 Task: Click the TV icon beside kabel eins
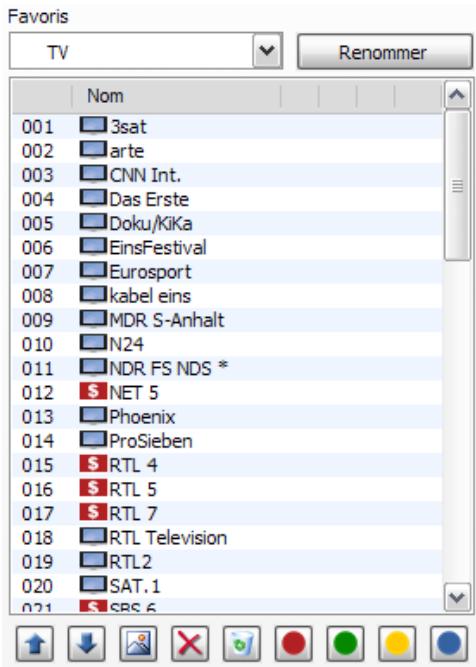click(x=93, y=295)
